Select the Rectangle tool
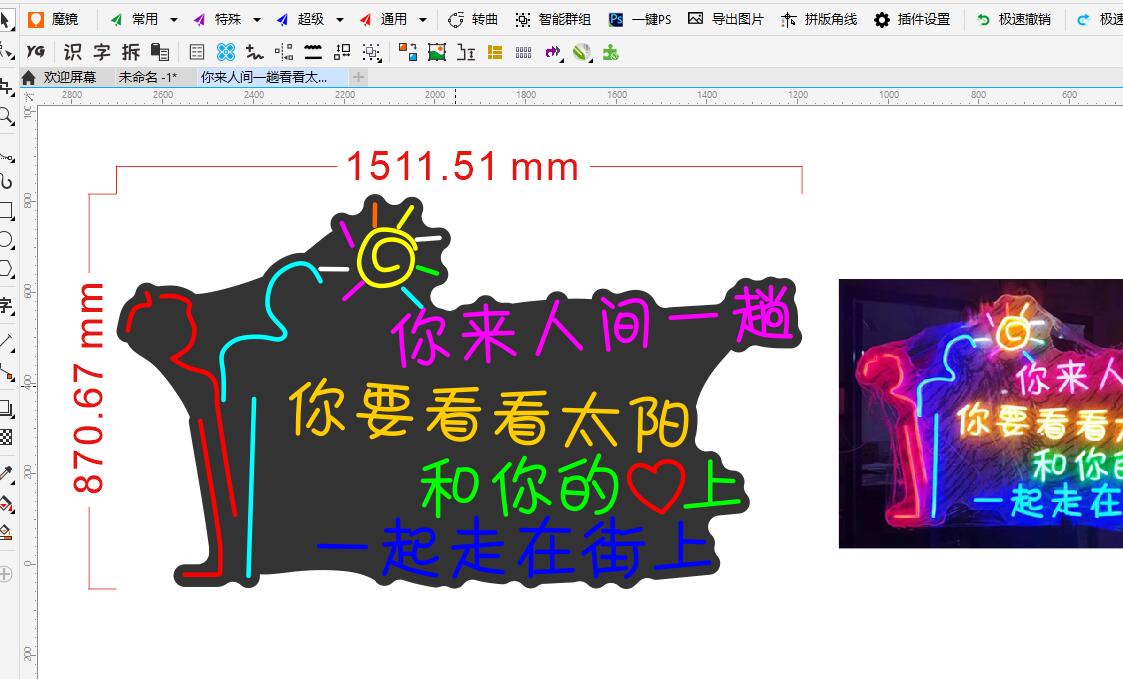Viewport: 1123px width, 679px height. (x=6, y=210)
